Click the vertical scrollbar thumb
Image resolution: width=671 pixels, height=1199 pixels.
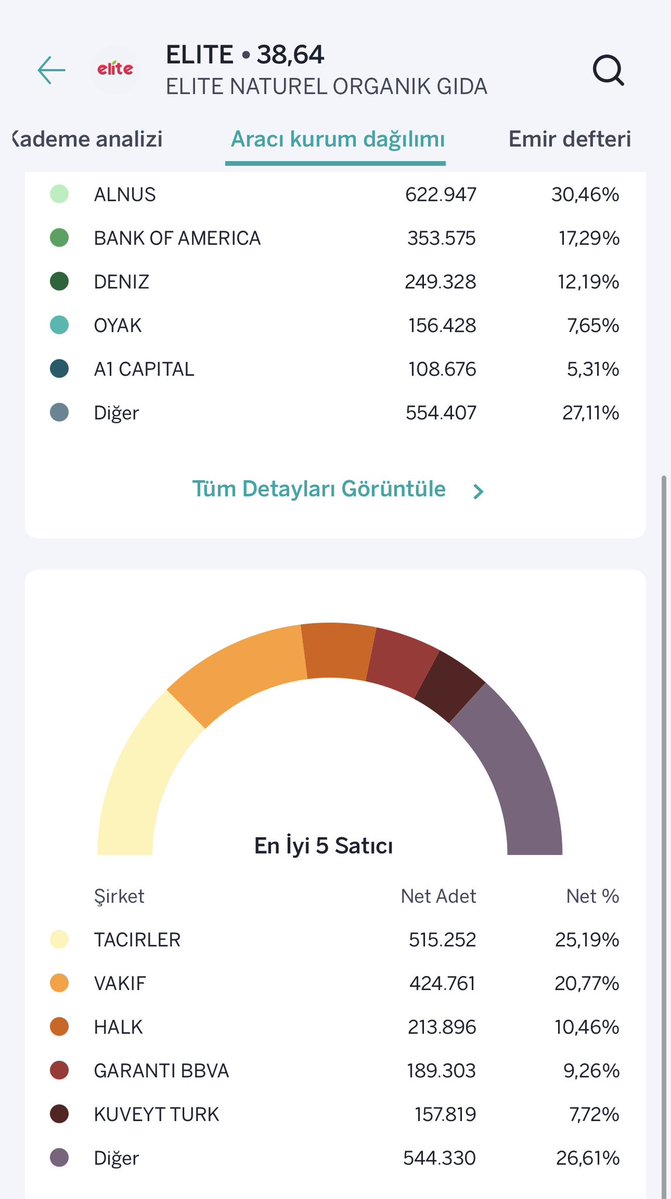click(x=663, y=837)
